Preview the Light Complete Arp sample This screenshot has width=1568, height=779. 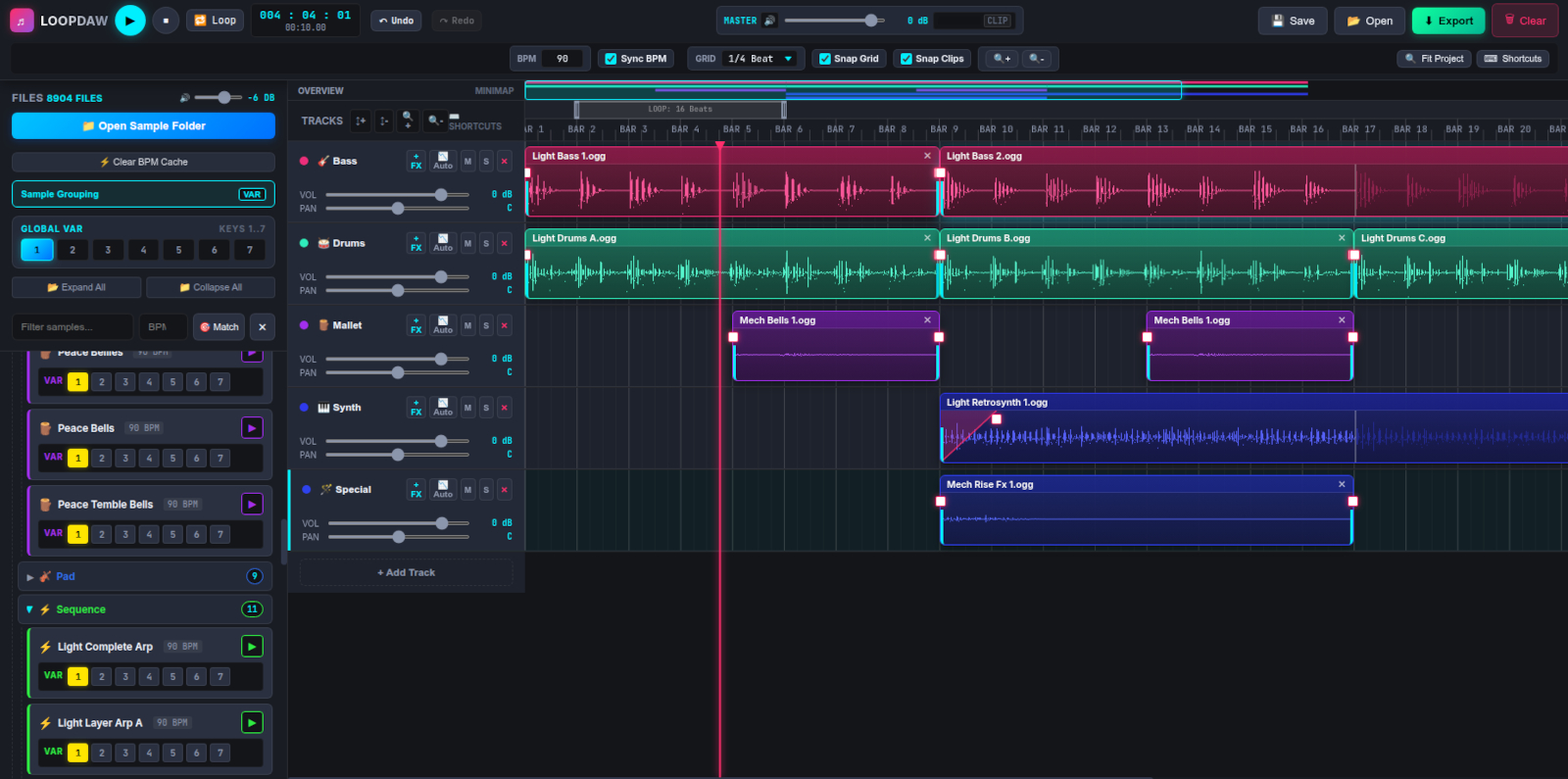pyautogui.click(x=252, y=647)
